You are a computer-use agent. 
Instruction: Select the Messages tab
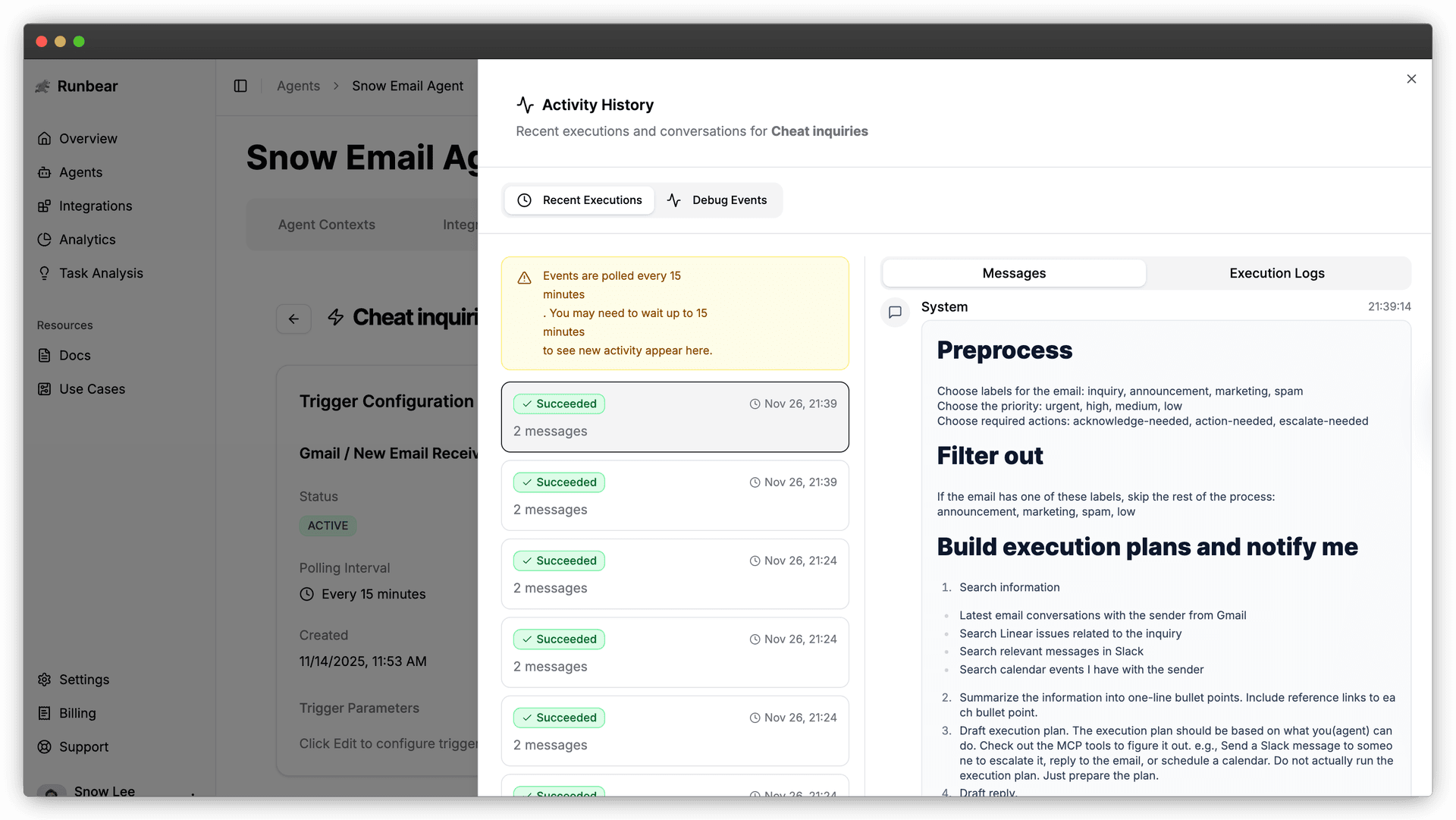click(1013, 273)
